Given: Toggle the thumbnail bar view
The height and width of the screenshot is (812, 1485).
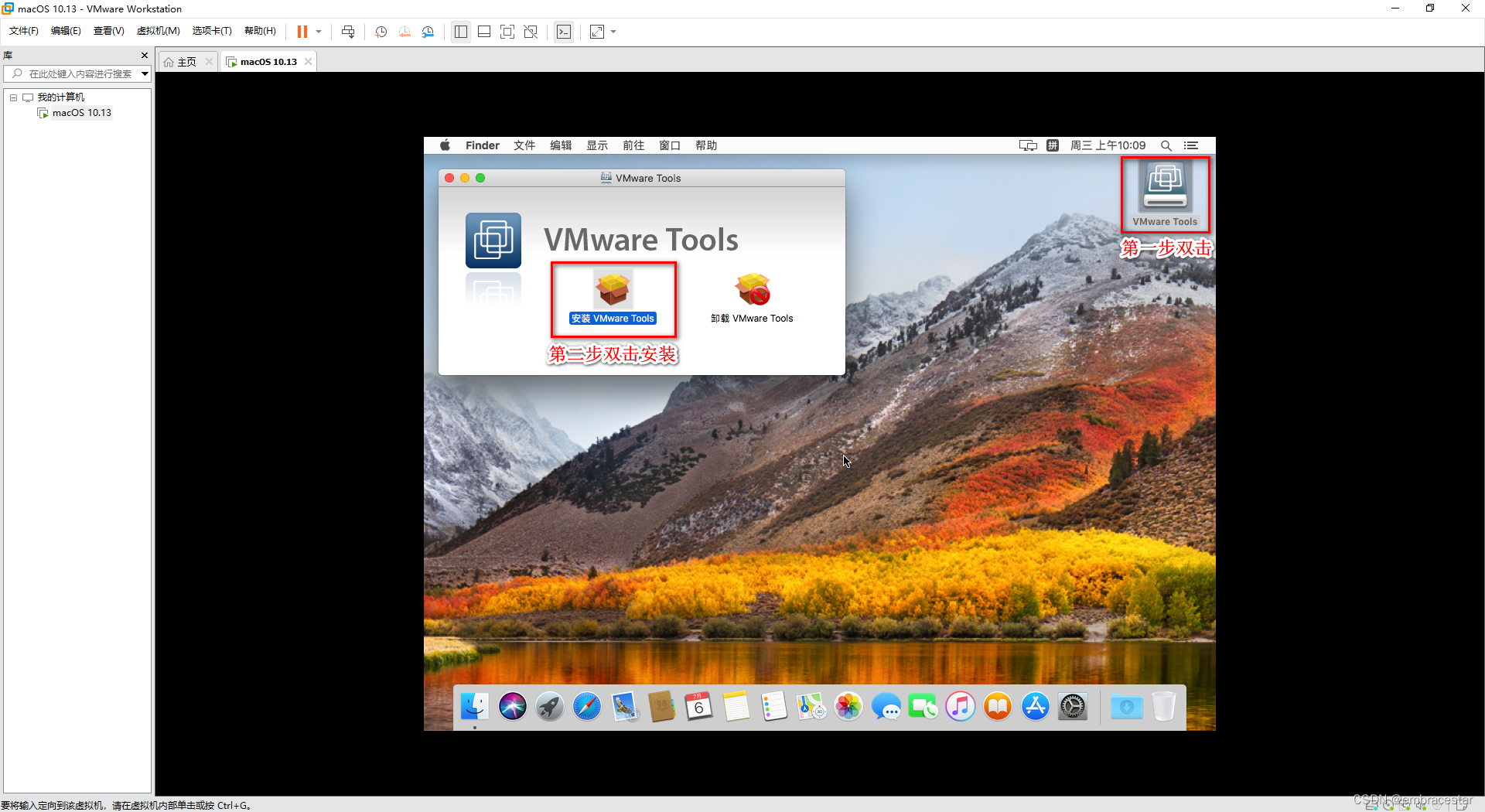Looking at the screenshot, I should (484, 32).
